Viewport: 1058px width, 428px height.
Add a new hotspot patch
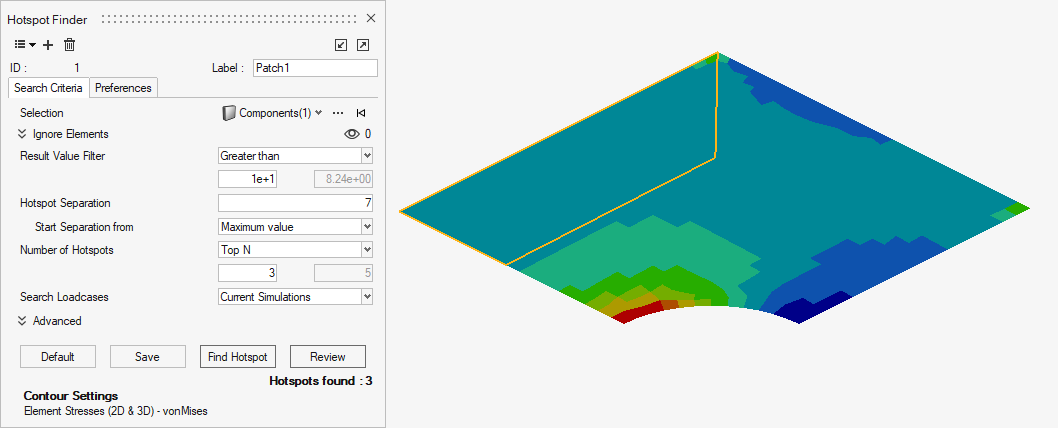tap(48, 45)
